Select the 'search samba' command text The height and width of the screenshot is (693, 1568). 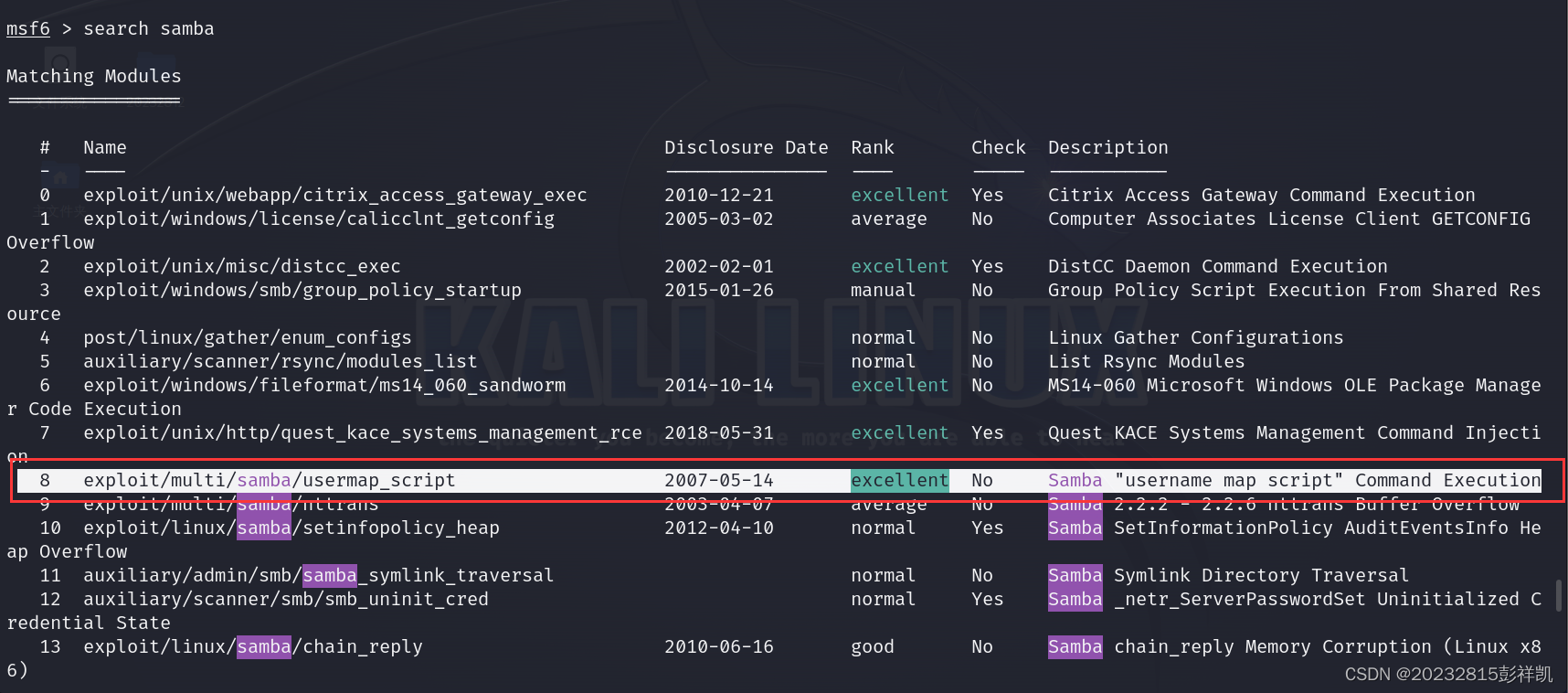pyautogui.click(x=149, y=28)
